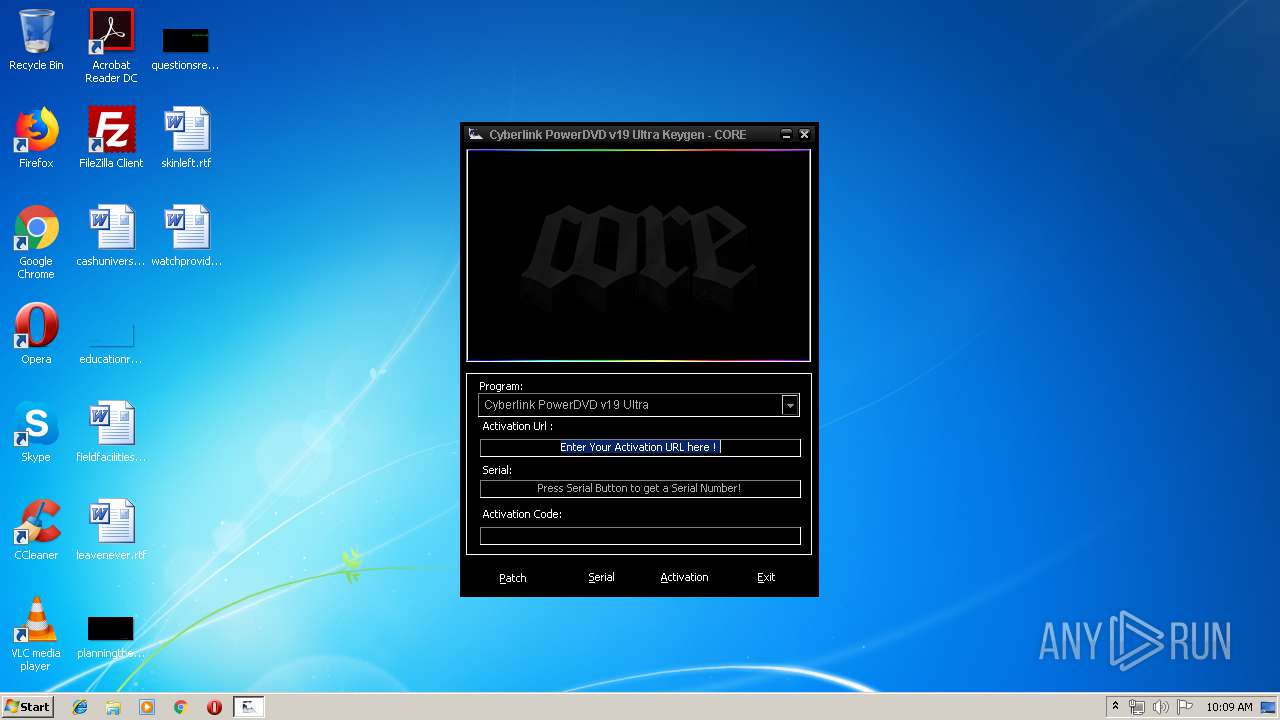Select the leavenever.rtf document
This screenshot has height=720, width=1280.
111,530
